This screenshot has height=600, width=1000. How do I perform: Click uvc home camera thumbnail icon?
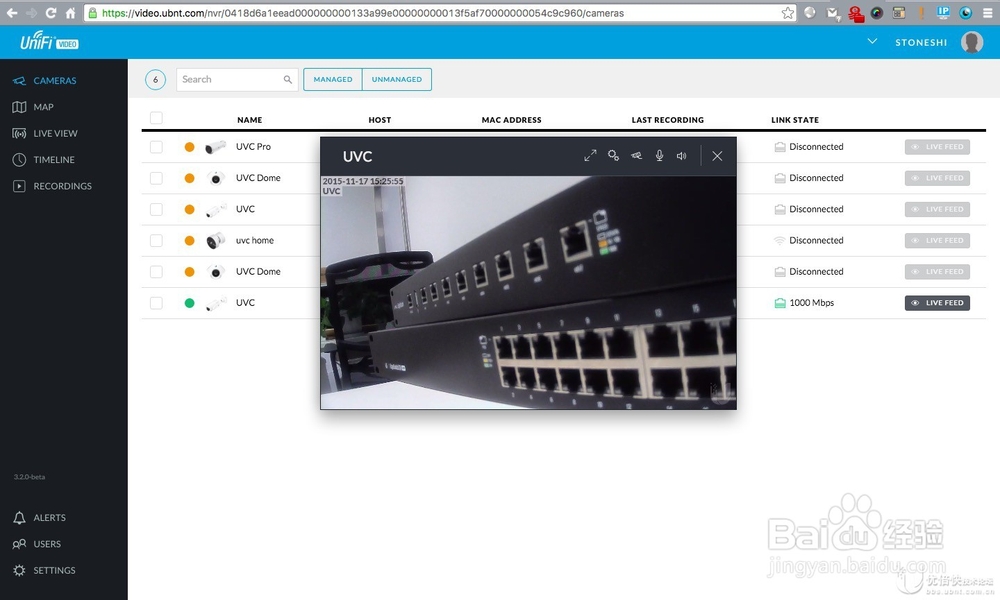216,240
